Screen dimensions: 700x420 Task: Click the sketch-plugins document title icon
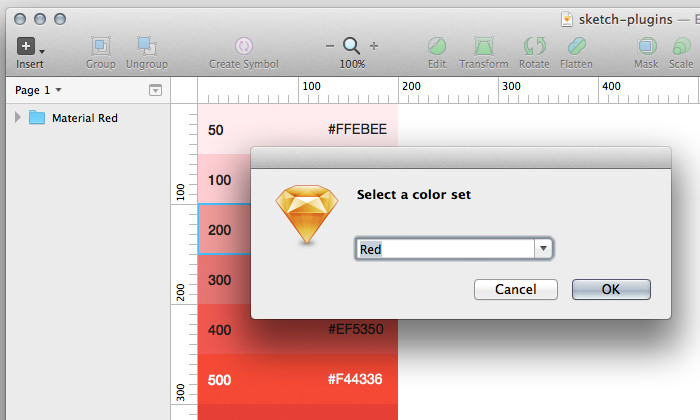click(x=567, y=19)
